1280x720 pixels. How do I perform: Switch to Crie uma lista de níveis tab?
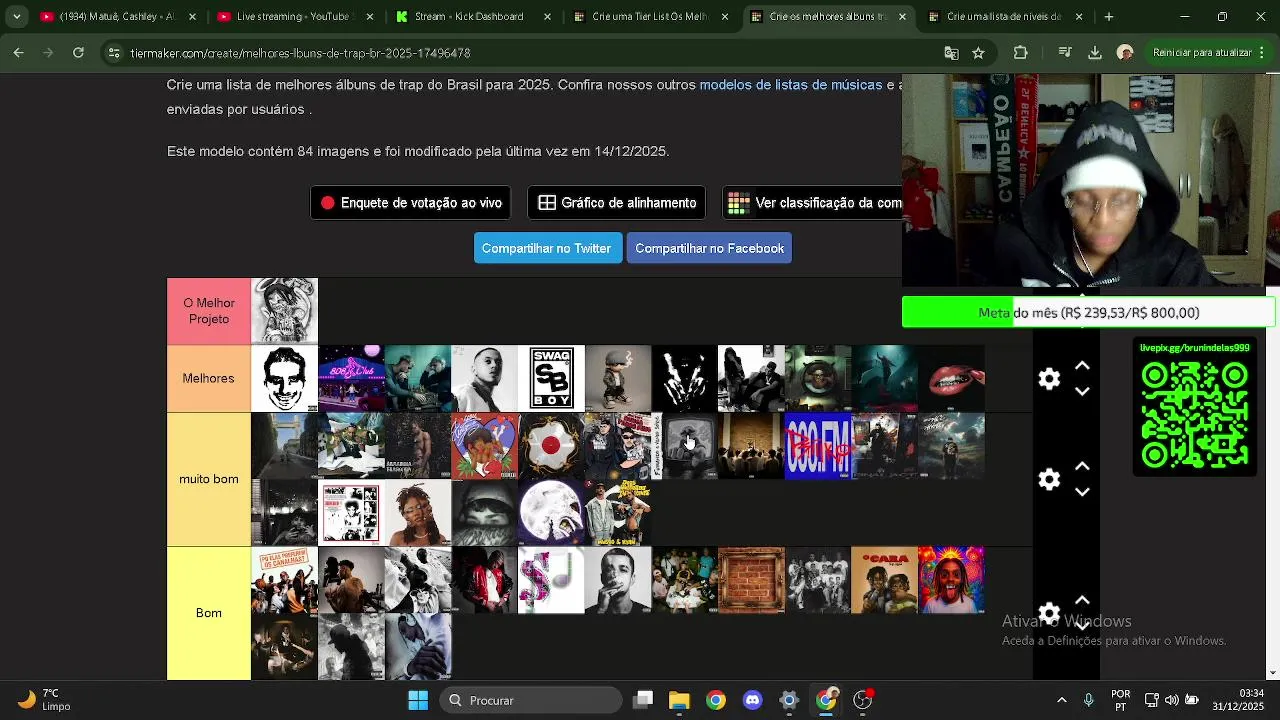(1004, 17)
